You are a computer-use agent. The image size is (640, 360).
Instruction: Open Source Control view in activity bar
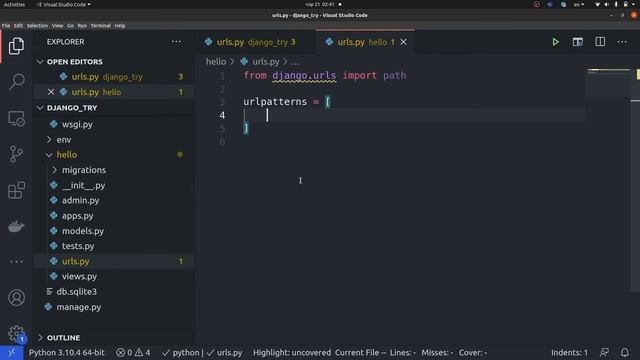(x=16, y=154)
